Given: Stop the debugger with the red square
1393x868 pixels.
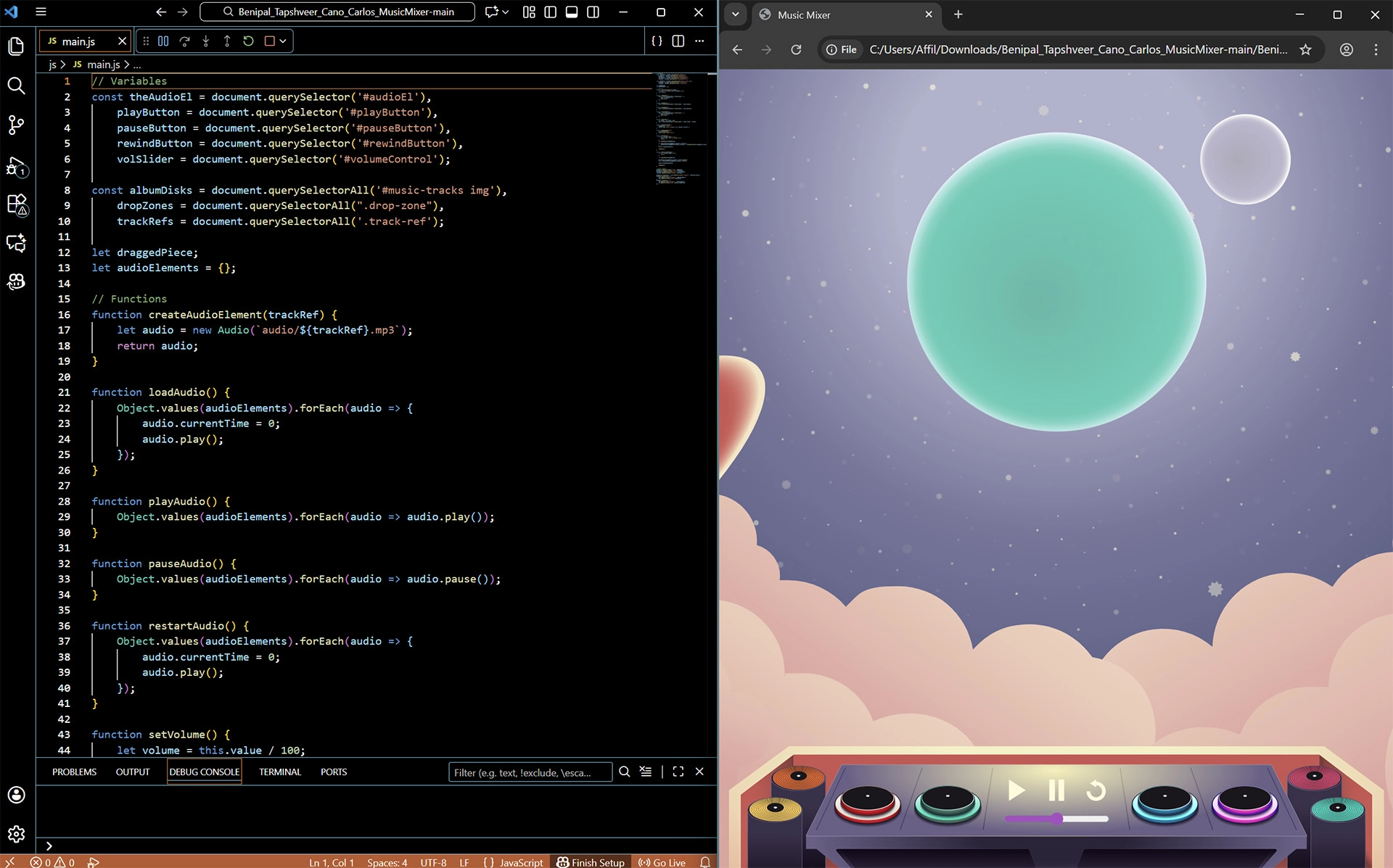Looking at the screenshot, I should 269,41.
